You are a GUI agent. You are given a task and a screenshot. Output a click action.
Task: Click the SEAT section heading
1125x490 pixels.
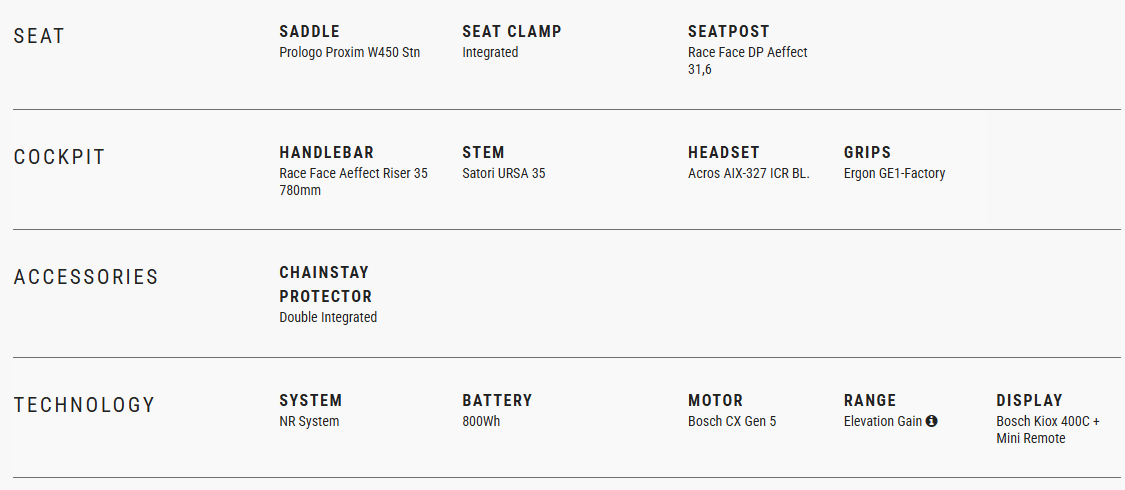pos(40,37)
